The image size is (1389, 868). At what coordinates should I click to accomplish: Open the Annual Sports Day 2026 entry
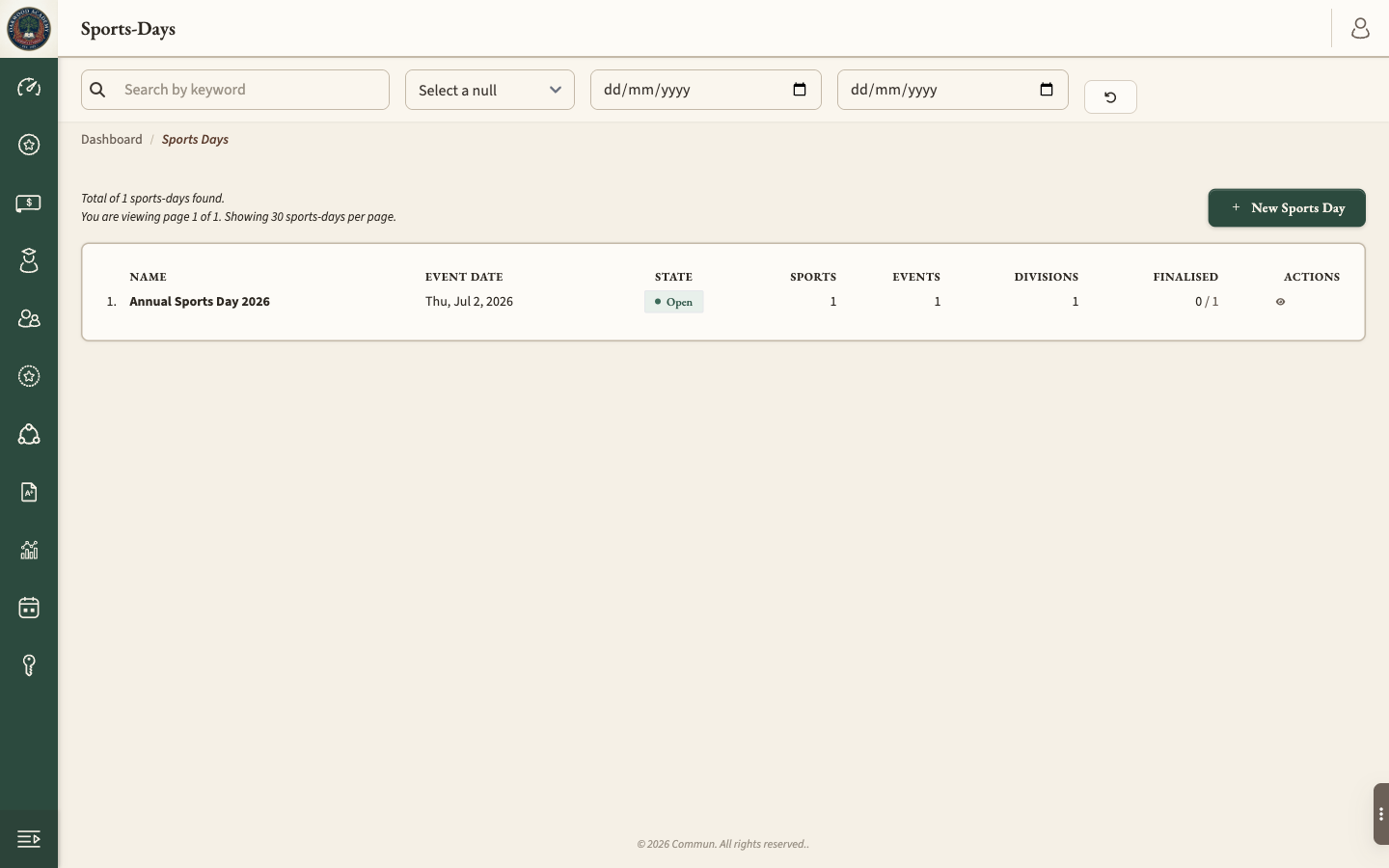(x=200, y=302)
